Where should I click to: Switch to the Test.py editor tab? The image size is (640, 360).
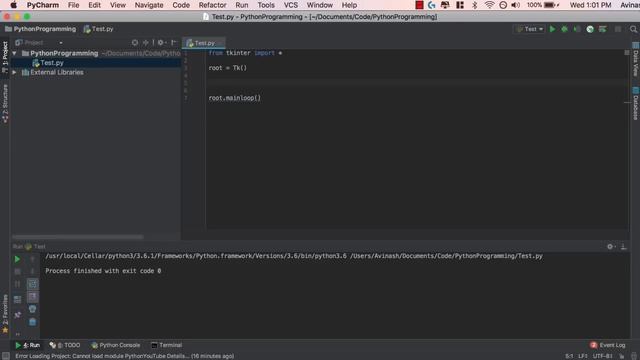pos(204,43)
